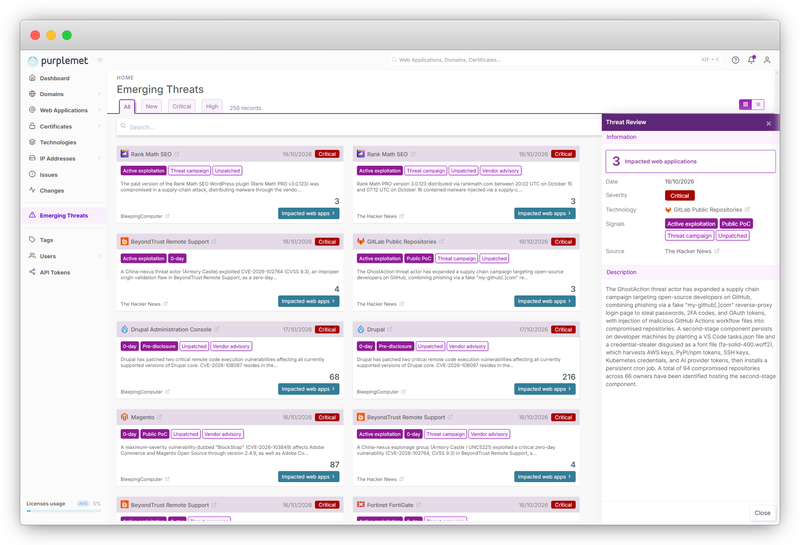
Task: Select the High tab
Action: pos(212,106)
